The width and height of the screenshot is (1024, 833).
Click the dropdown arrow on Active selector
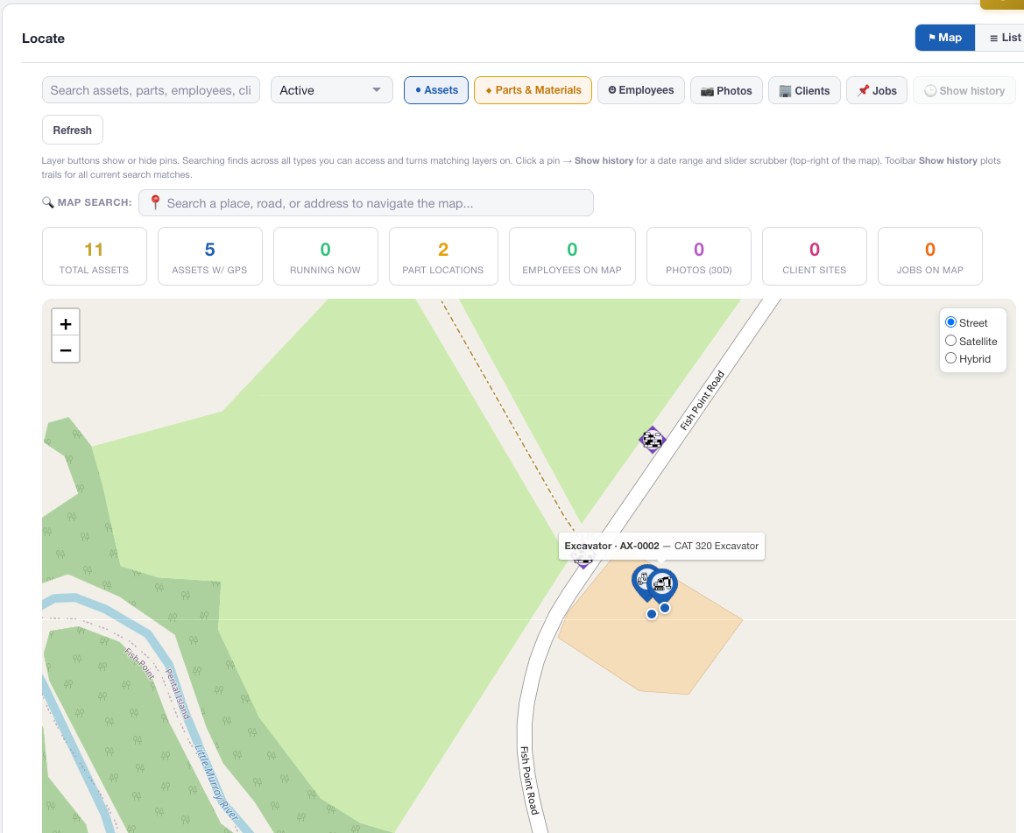376,90
